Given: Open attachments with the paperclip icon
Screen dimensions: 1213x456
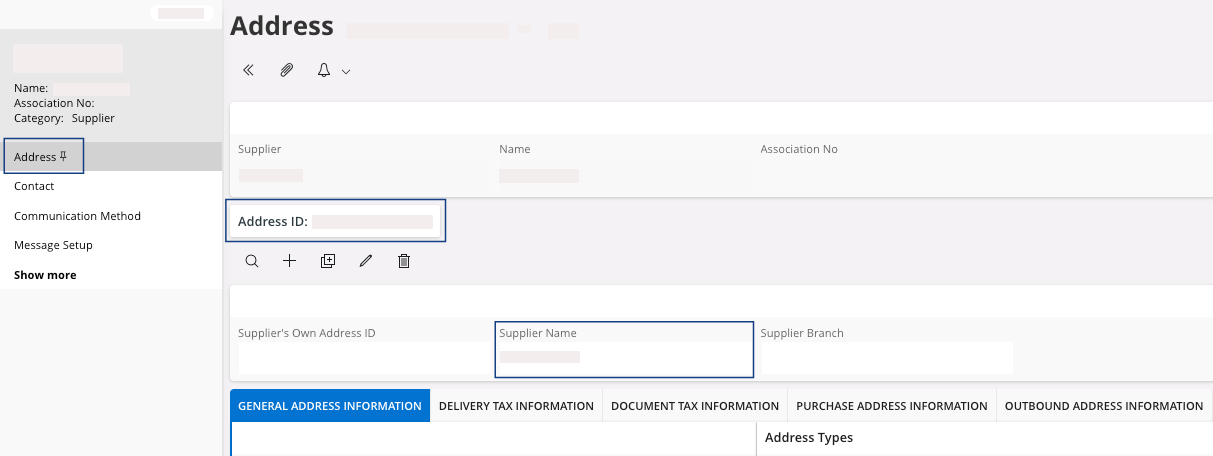Looking at the screenshot, I should 286,70.
